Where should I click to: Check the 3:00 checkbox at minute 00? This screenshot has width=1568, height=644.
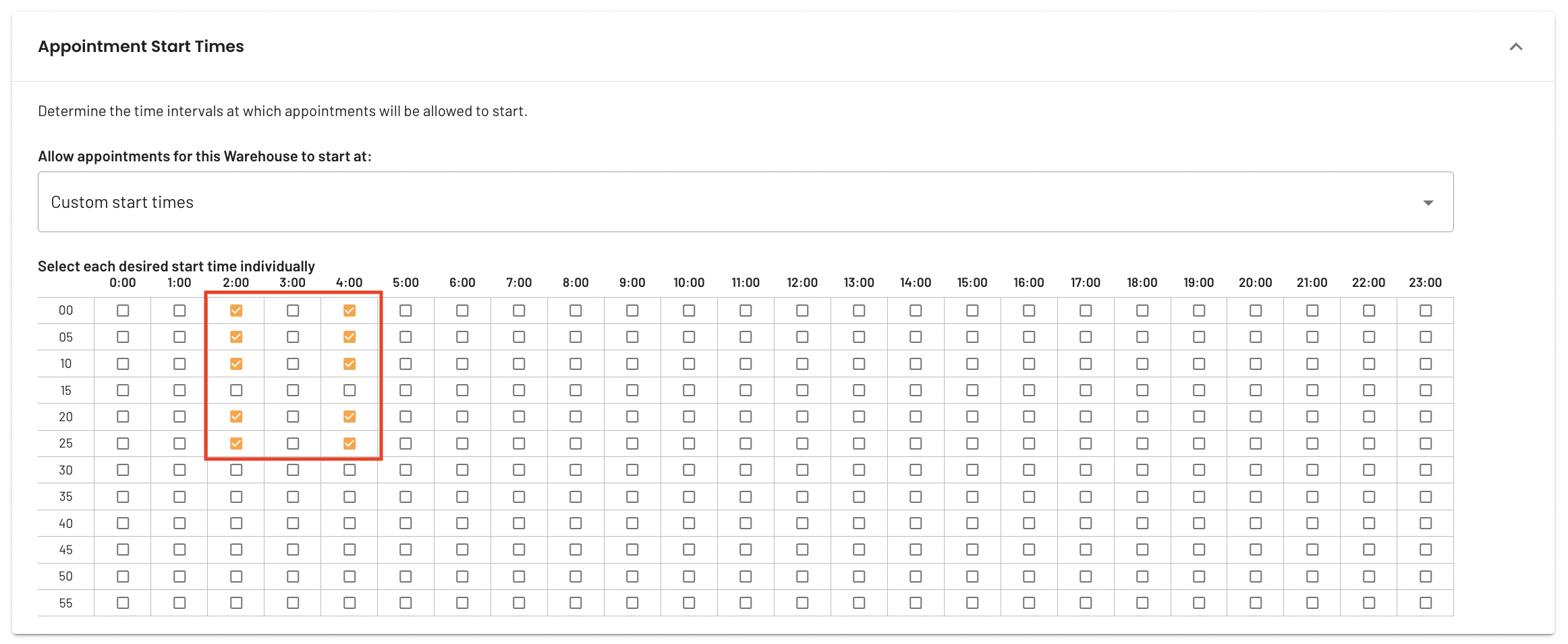(293, 311)
